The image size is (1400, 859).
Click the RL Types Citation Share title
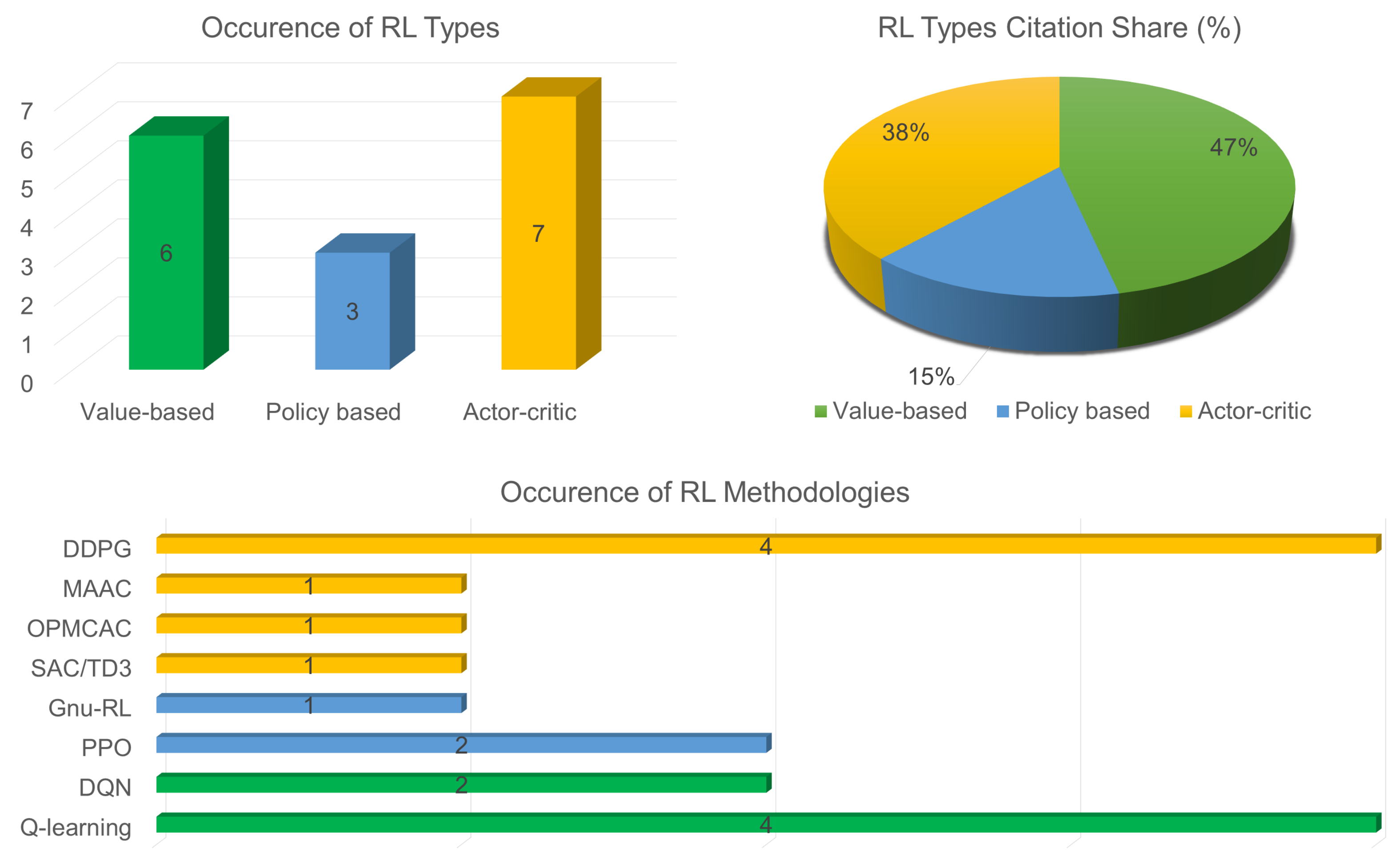coord(1059,28)
